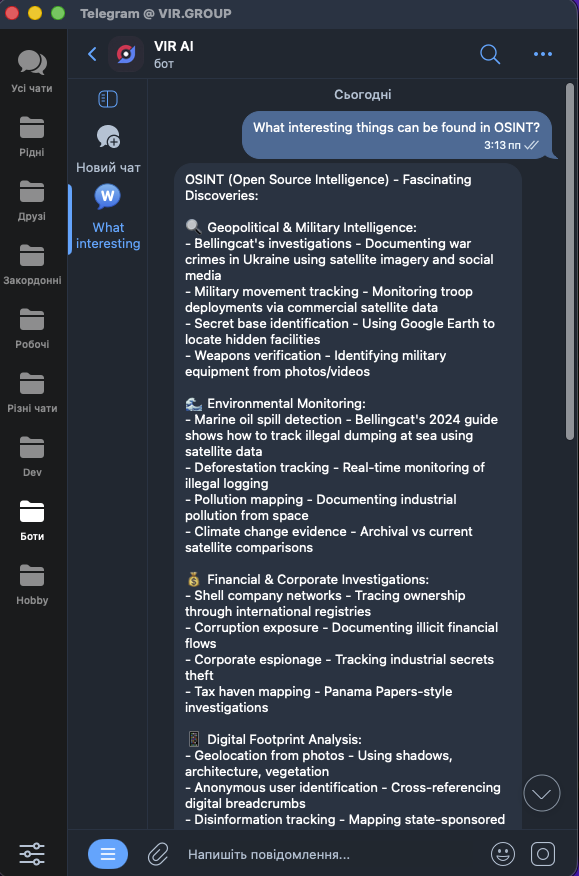Image resolution: width=579 pixels, height=876 pixels.
Task: Open the Hobby chat folder
Action: click(32, 584)
